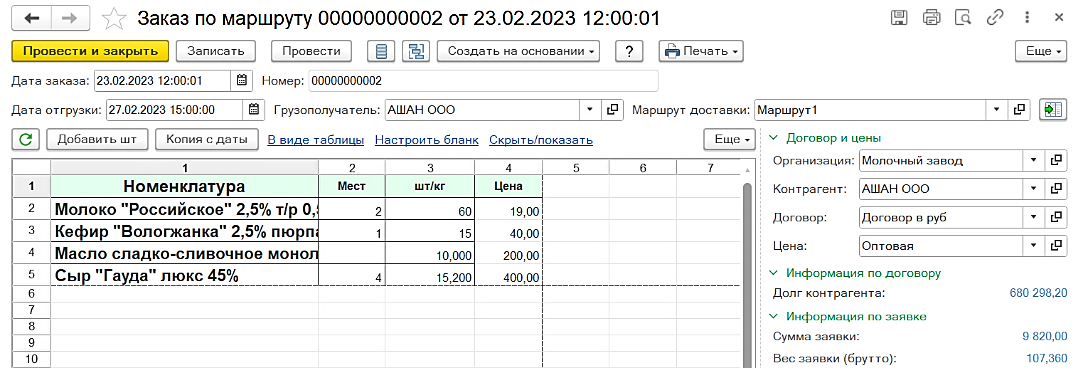Open the Цена Оптовая dropdown
The height and width of the screenshot is (368, 1088).
click(1033, 245)
